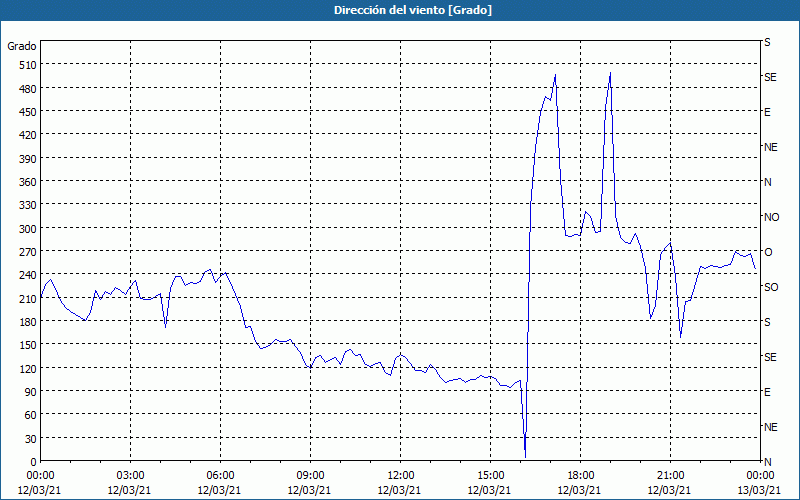800x500 pixels.
Task: Click the 90 degree axis value
Action: [31, 392]
